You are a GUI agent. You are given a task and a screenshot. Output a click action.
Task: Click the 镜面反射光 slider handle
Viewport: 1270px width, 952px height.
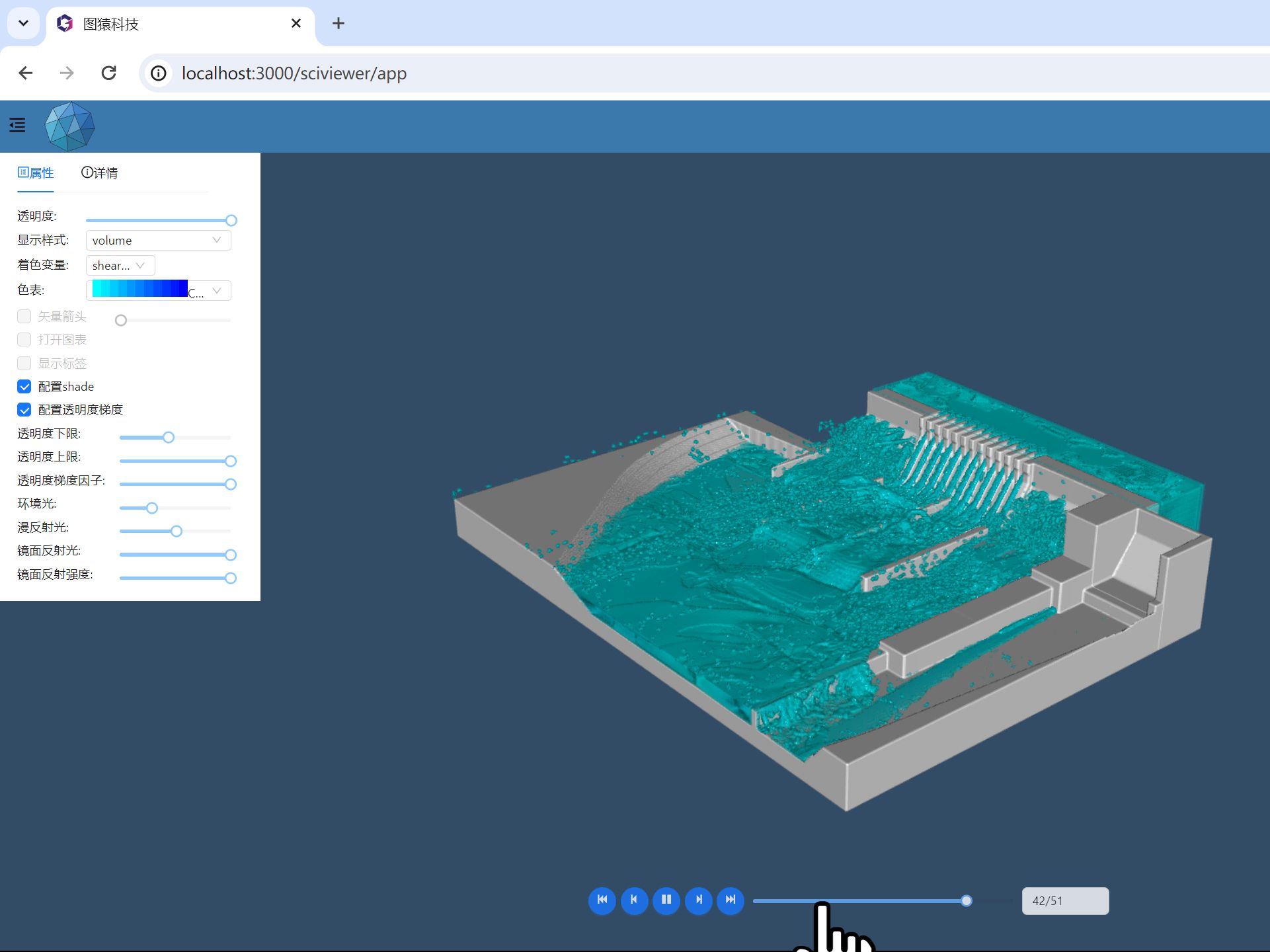[x=231, y=554]
